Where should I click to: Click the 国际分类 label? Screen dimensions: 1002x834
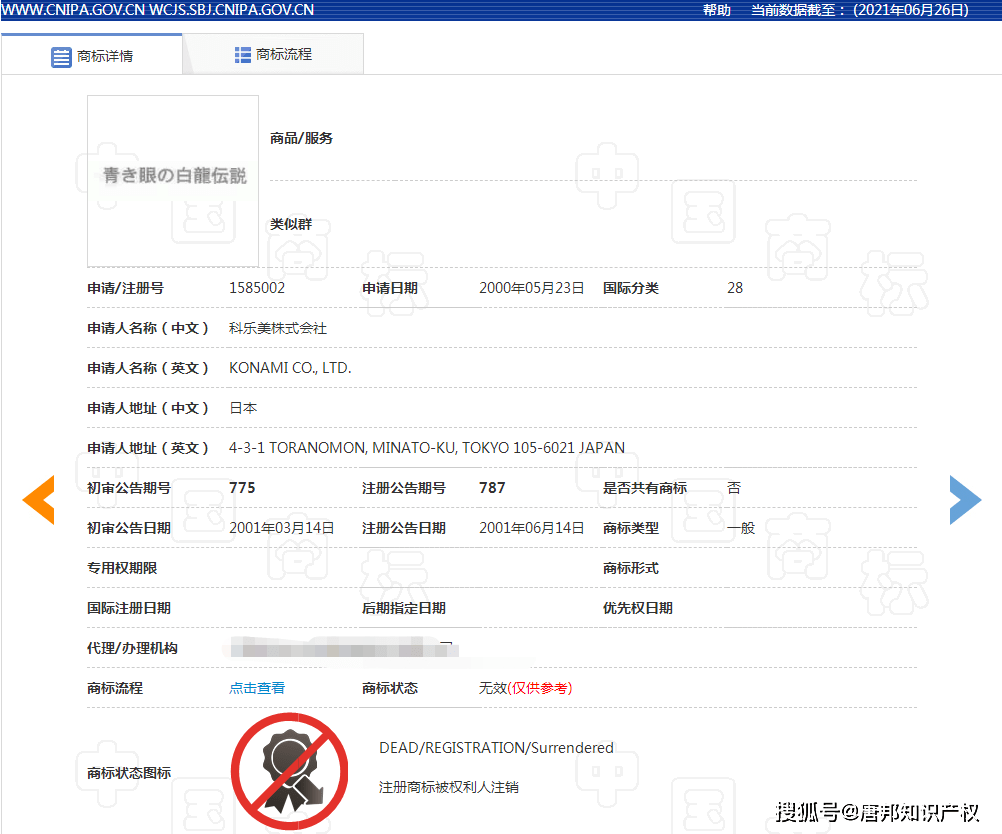tap(631, 288)
